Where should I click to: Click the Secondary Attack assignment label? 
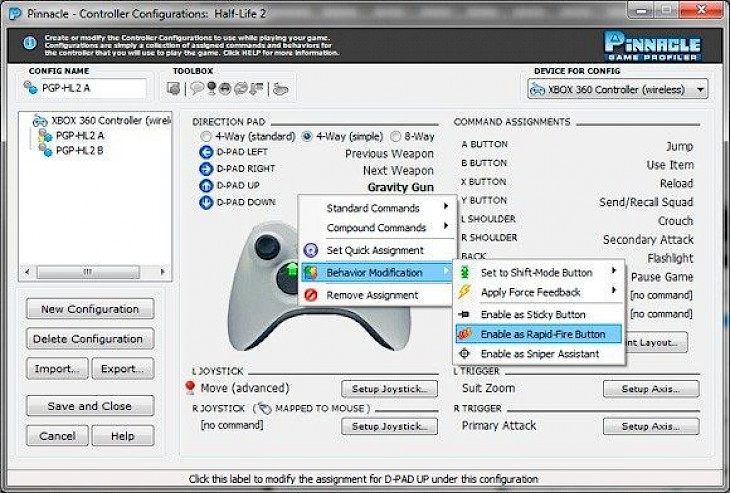(648, 240)
